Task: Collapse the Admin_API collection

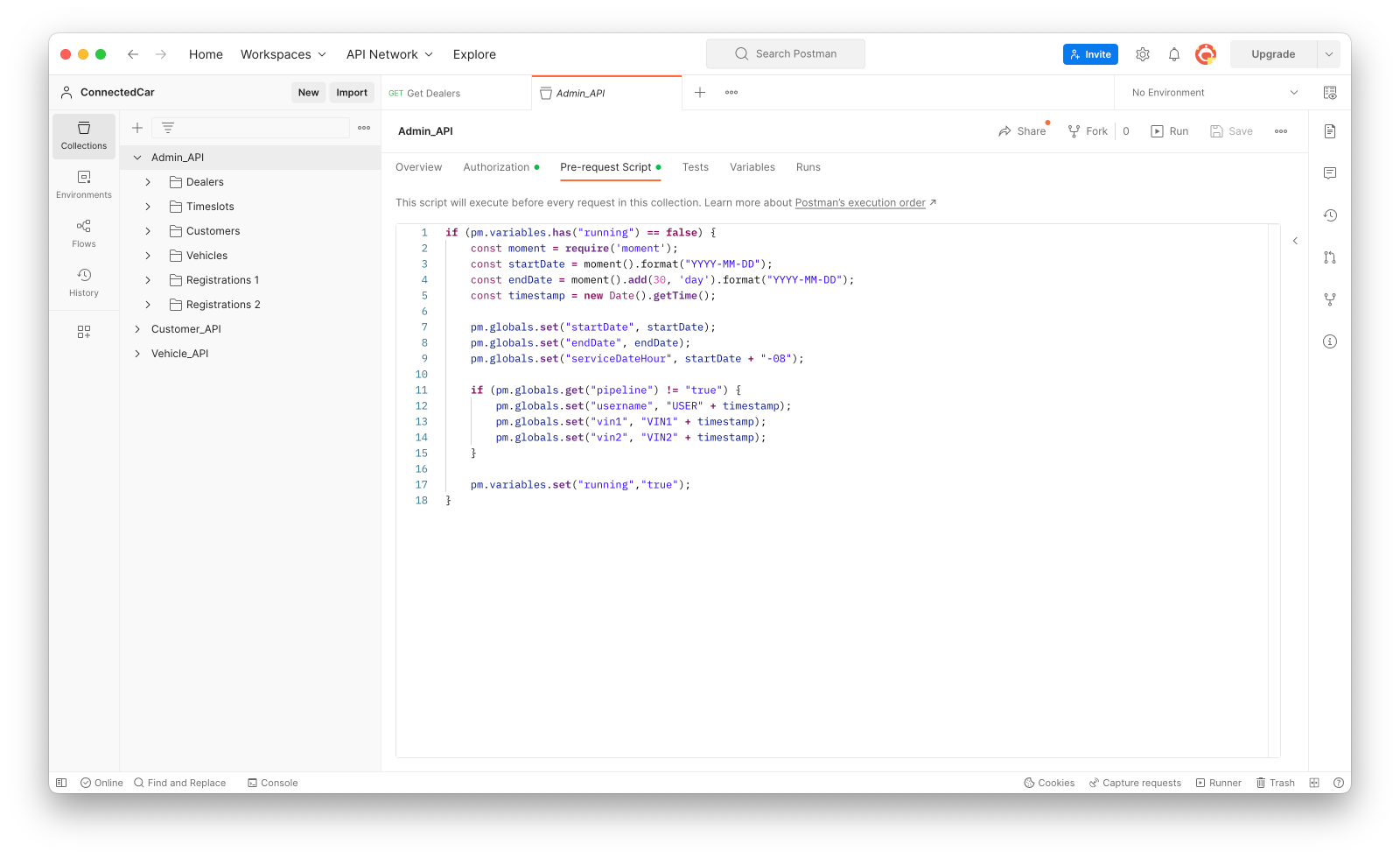Action: [x=137, y=158]
